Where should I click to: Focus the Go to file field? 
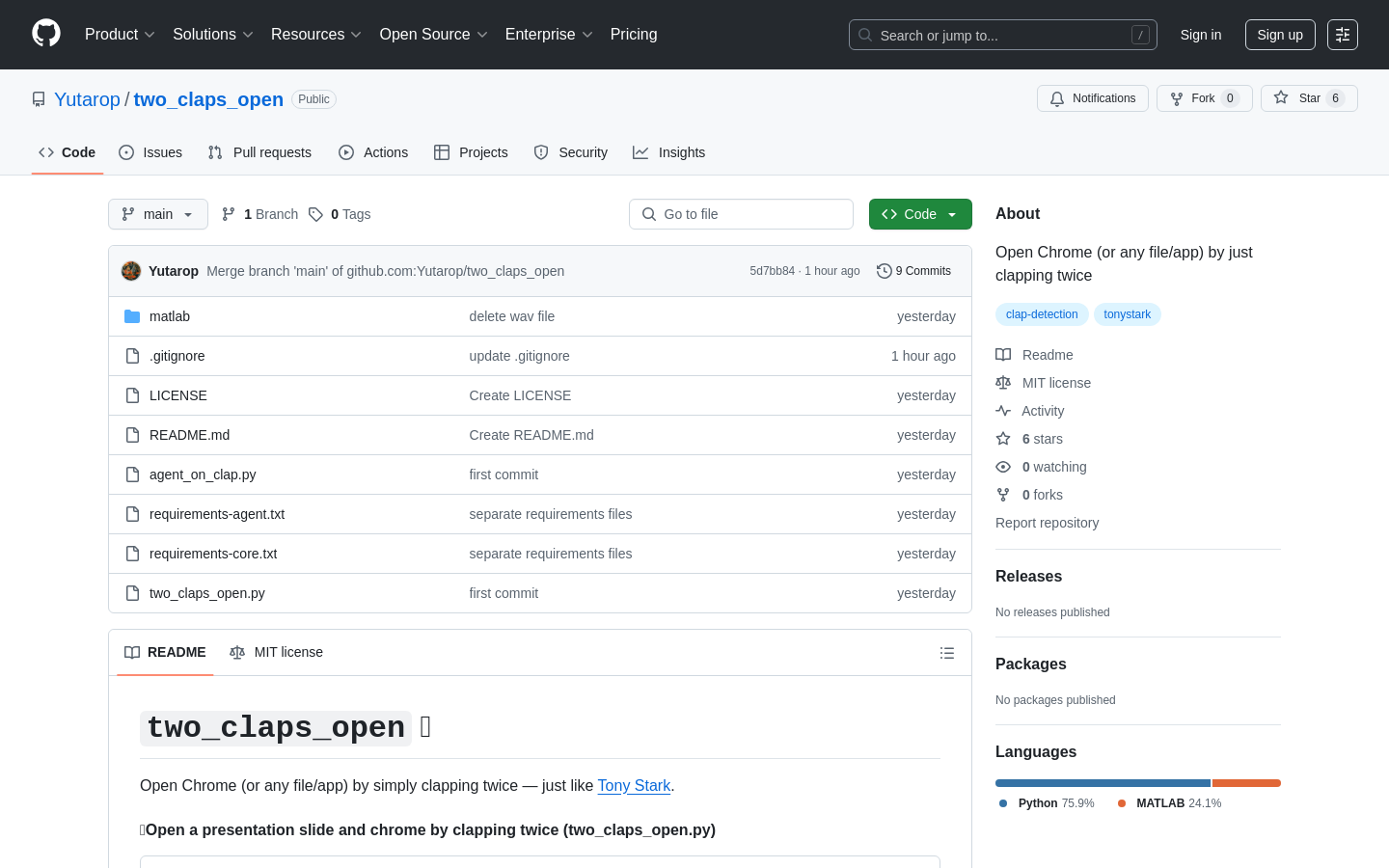click(741, 214)
